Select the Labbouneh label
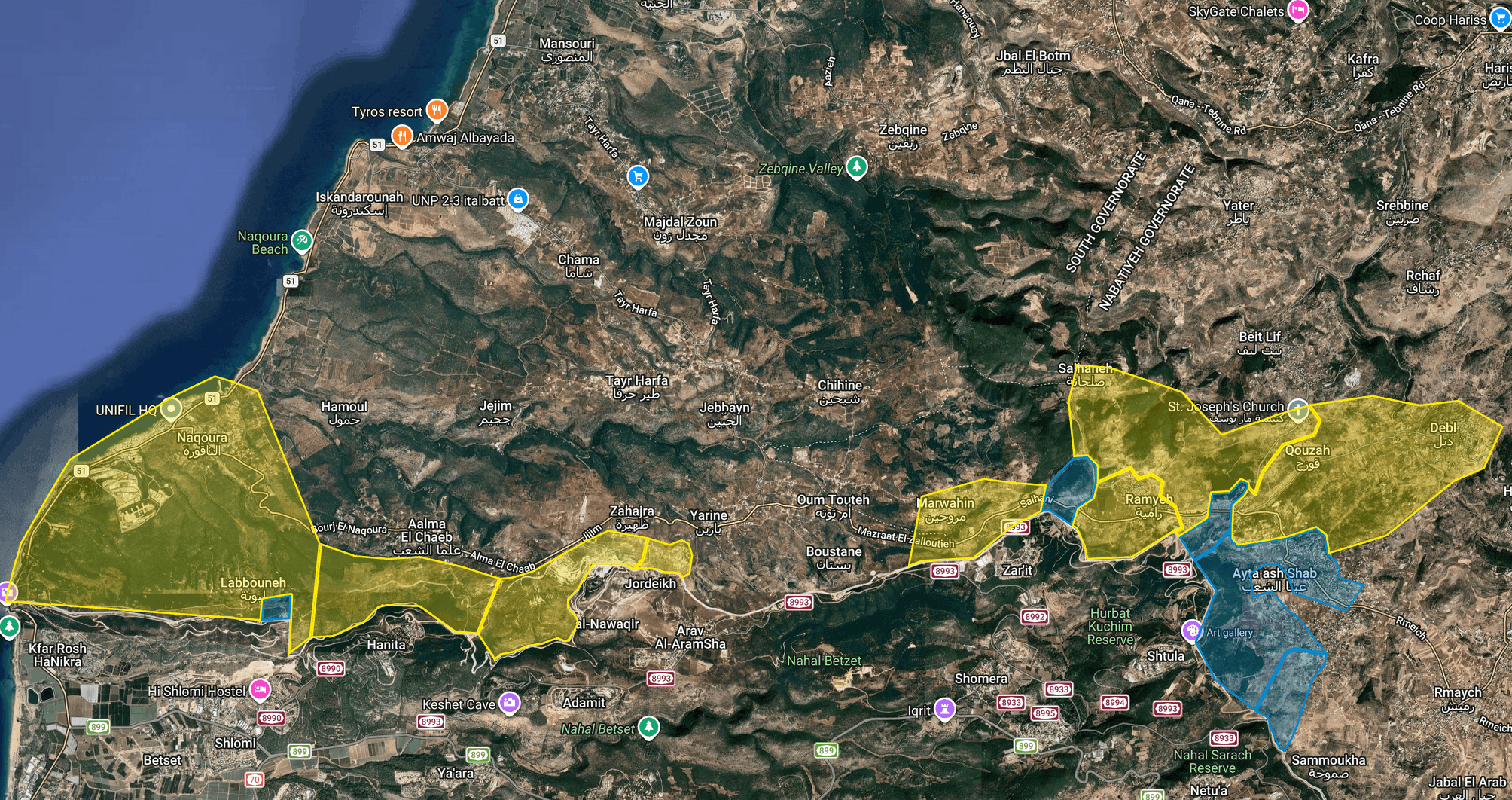Image resolution: width=1512 pixels, height=800 pixels. (253, 589)
